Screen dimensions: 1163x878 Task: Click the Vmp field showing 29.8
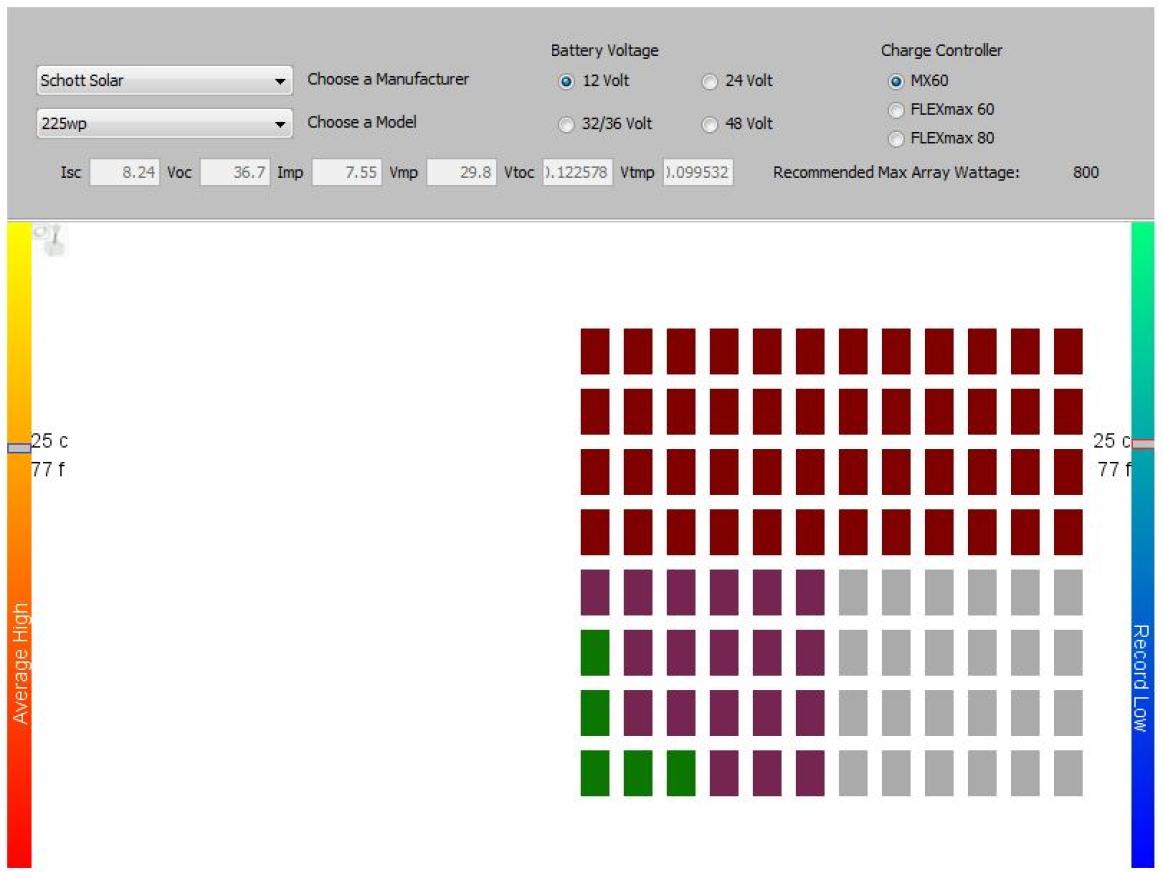[x=460, y=172]
